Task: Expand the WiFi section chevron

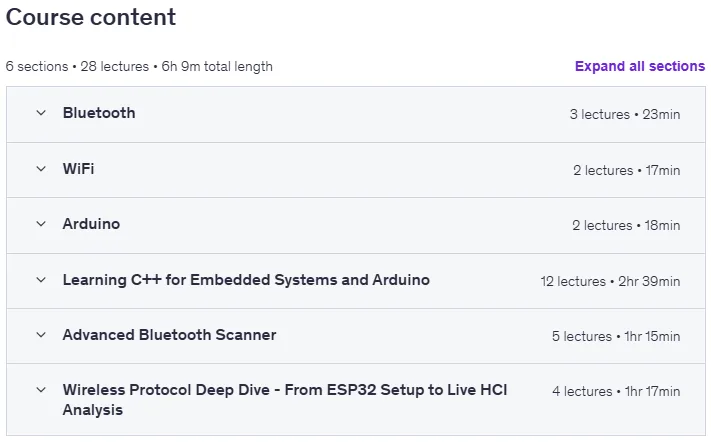Action: (x=41, y=169)
